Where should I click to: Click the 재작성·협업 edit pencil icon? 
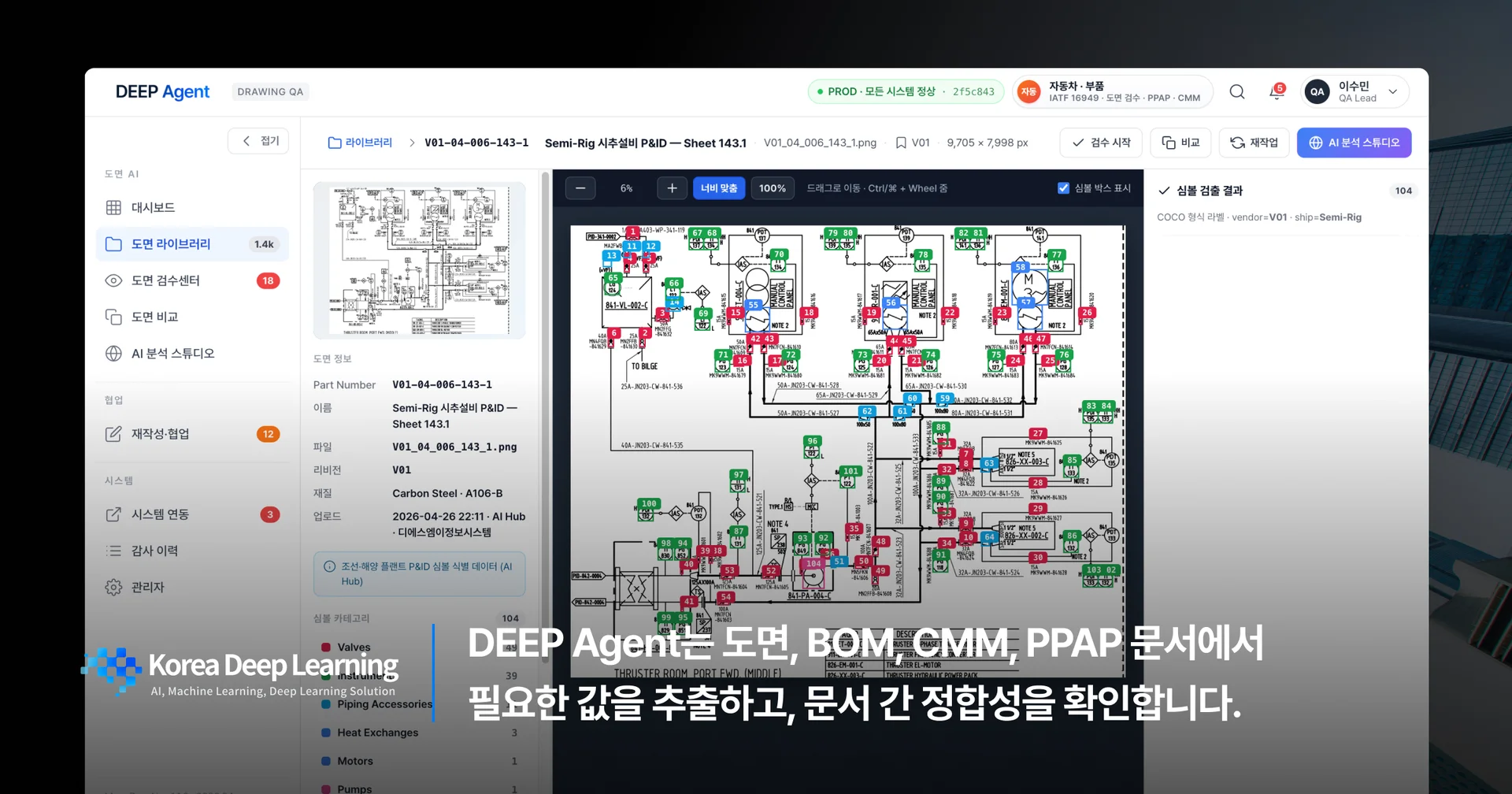coord(113,434)
